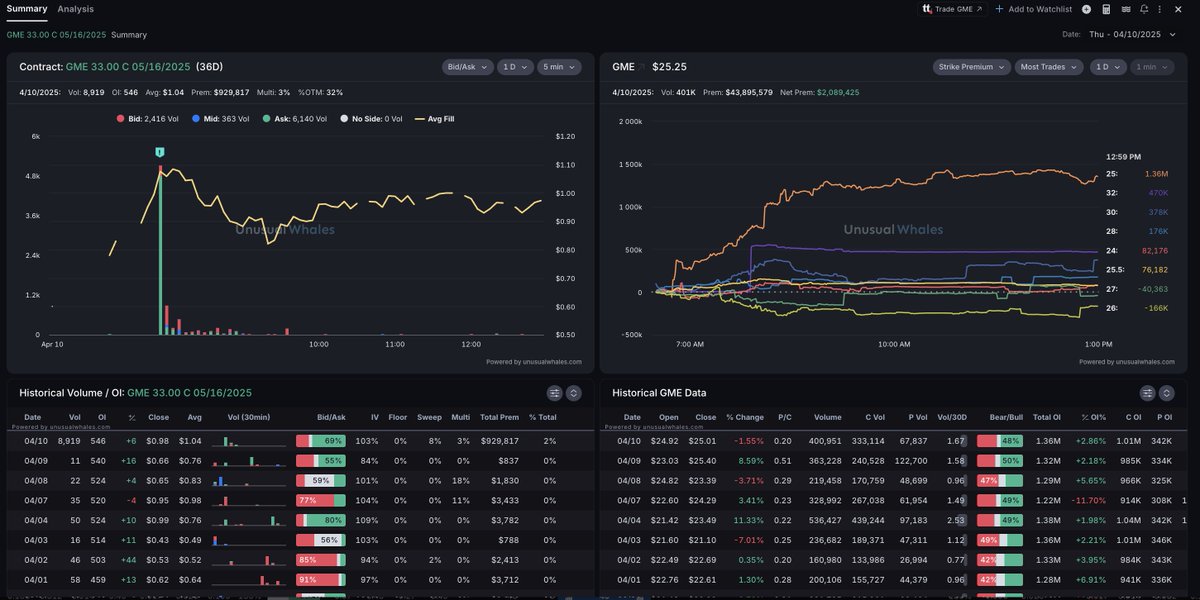Toggle the 25 strike series in legend
The height and width of the screenshot is (600, 1200).
coord(1137,174)
